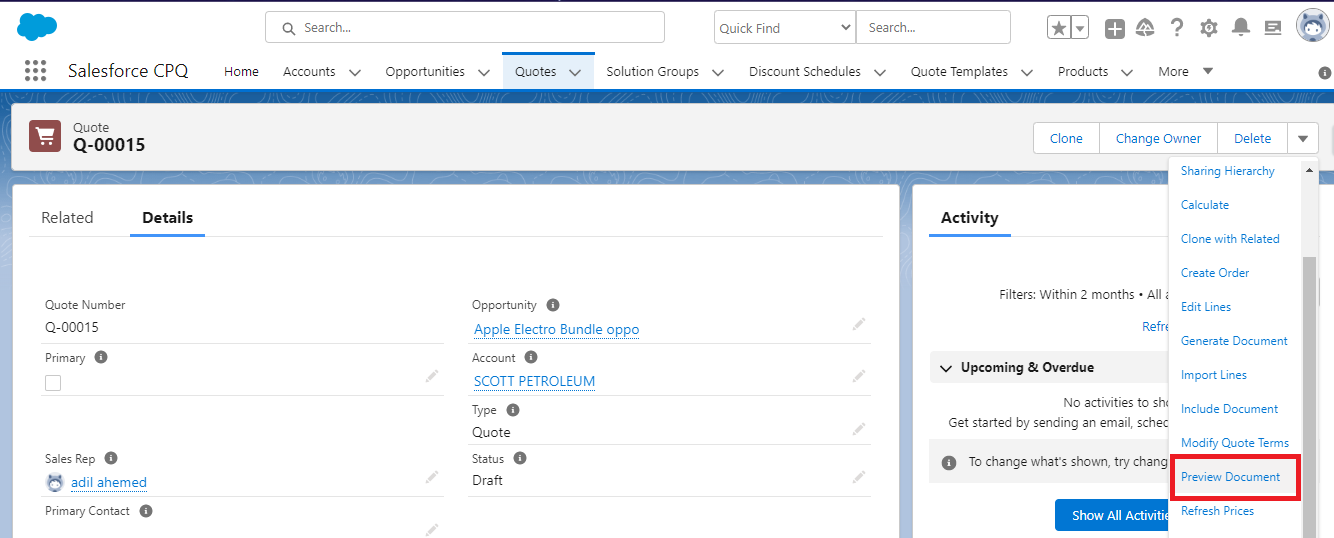Viewport: 1334px width, 538px height.
Task: Go to the Home tab
Action: [x=241, y=71]
